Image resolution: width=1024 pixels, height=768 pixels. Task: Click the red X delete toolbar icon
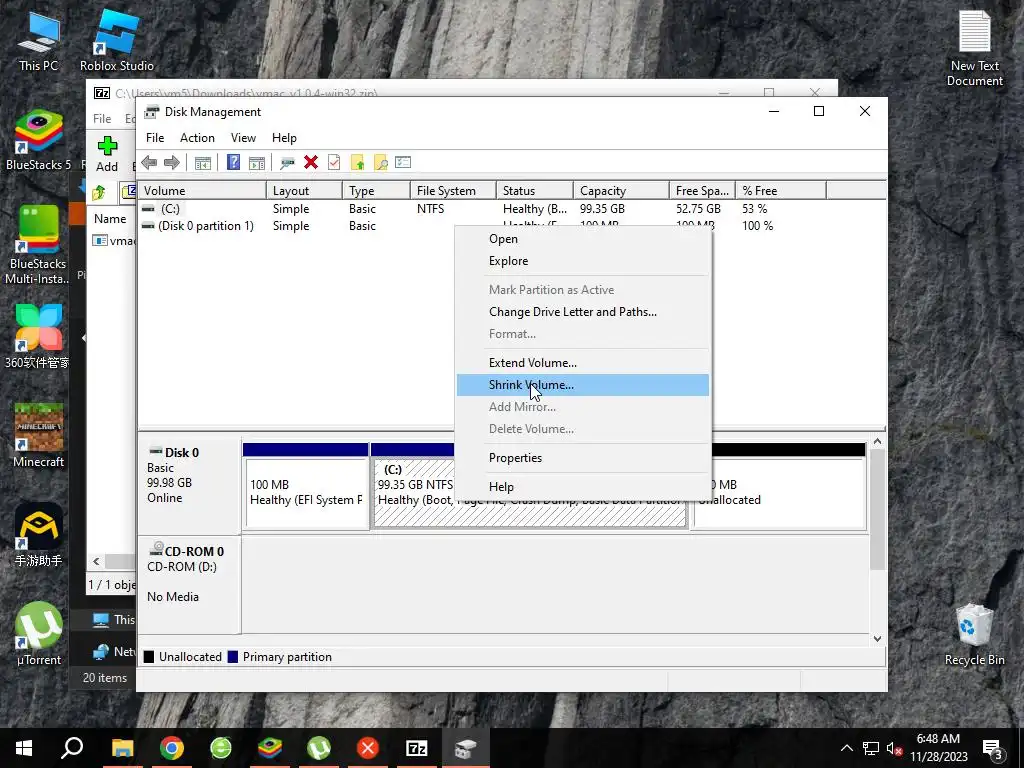311,163
